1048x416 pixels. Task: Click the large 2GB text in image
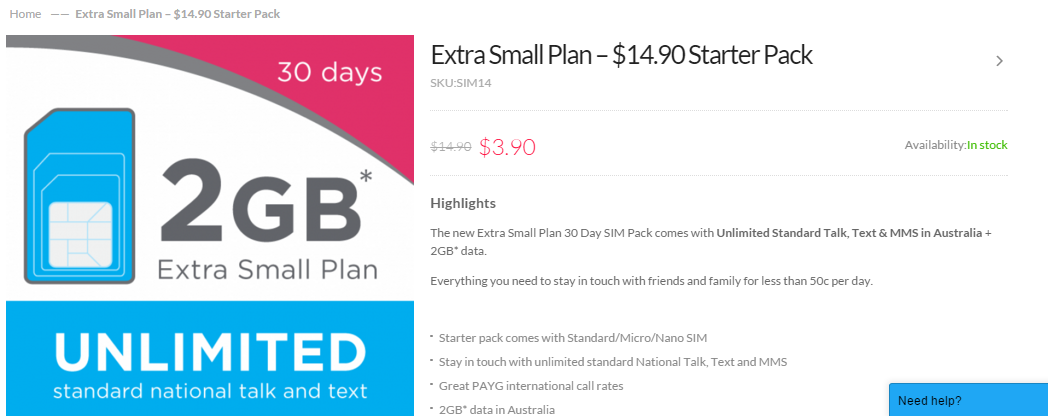(x=258, y=201)
